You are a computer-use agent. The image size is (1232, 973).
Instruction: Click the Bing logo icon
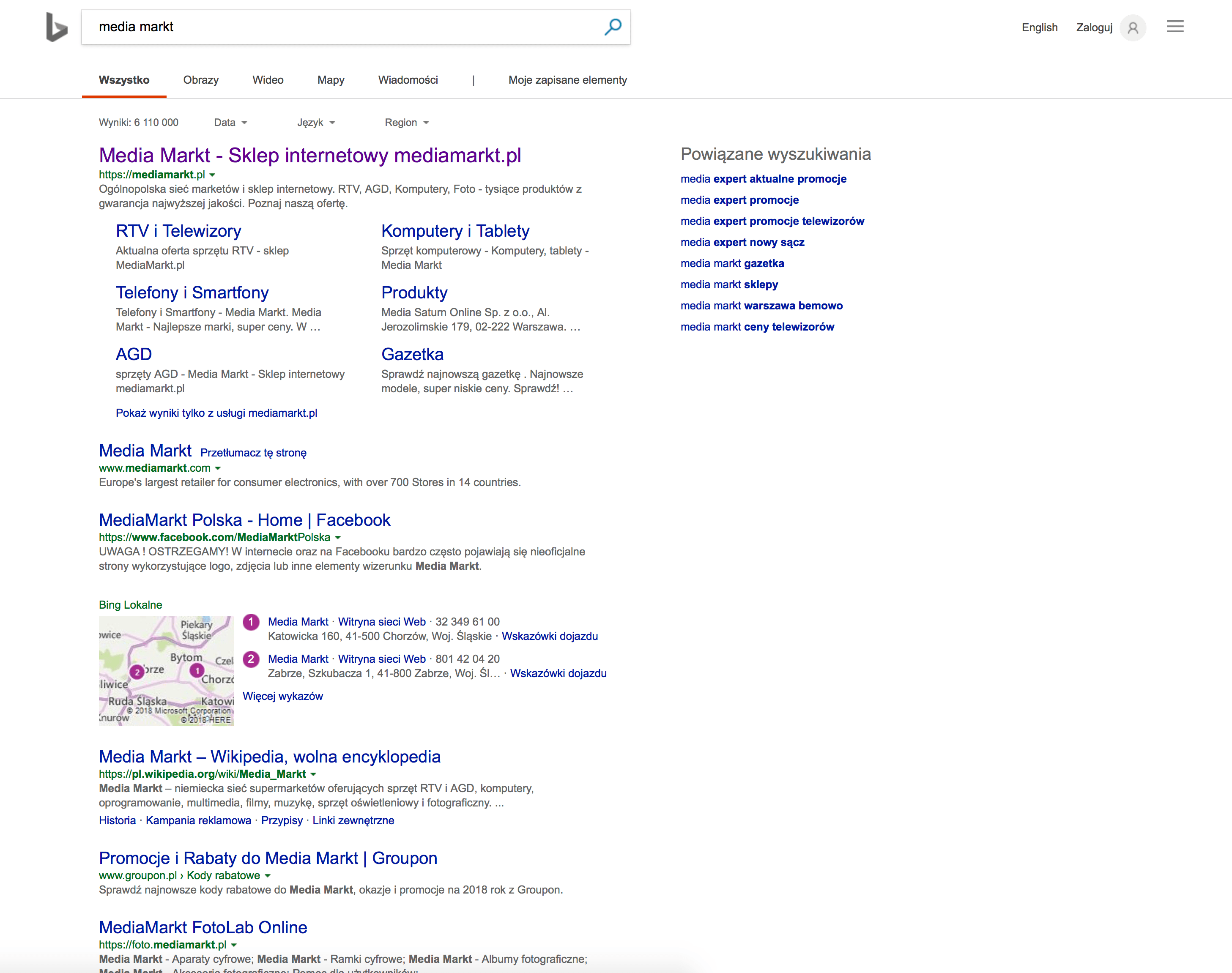56,27
